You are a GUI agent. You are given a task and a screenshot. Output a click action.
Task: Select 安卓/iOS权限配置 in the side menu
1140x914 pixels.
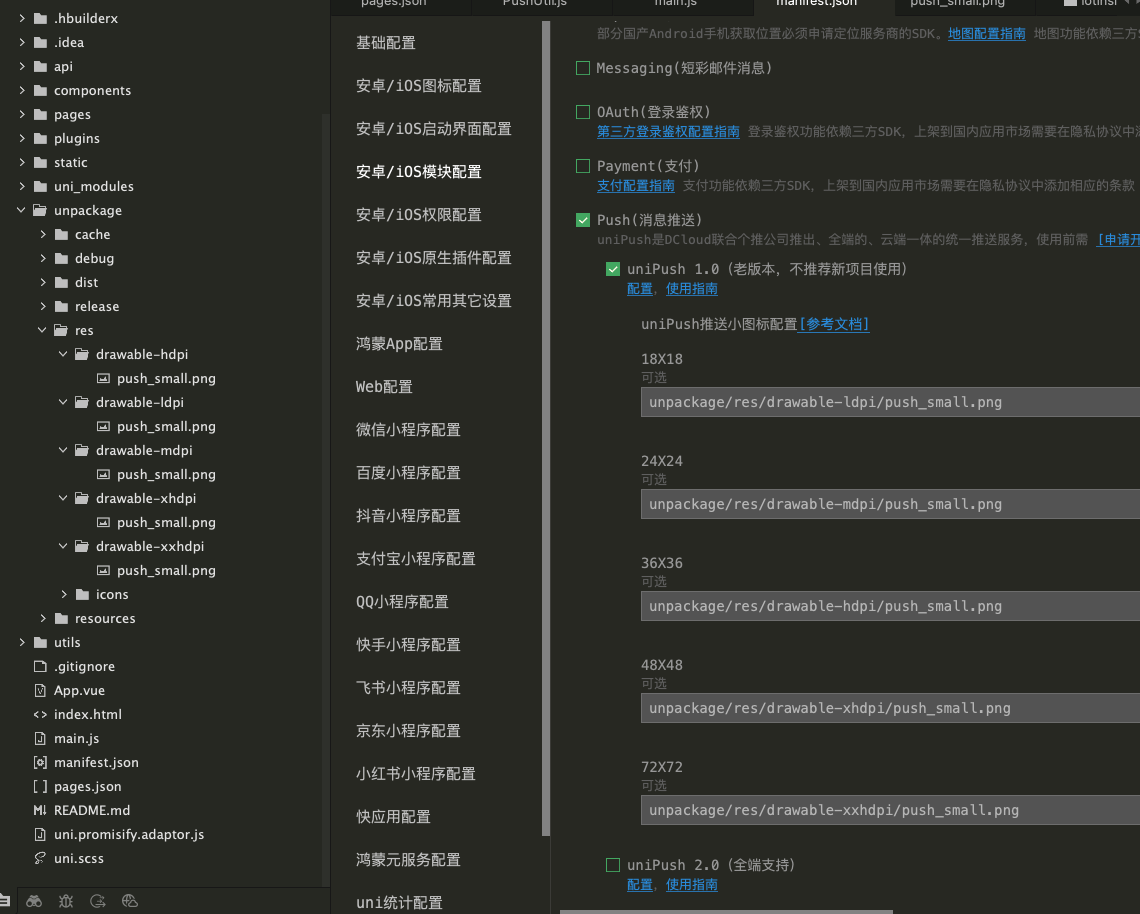418,215
